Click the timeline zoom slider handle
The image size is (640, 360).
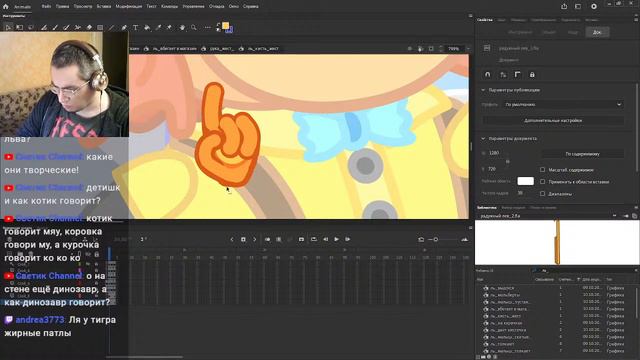436,240
